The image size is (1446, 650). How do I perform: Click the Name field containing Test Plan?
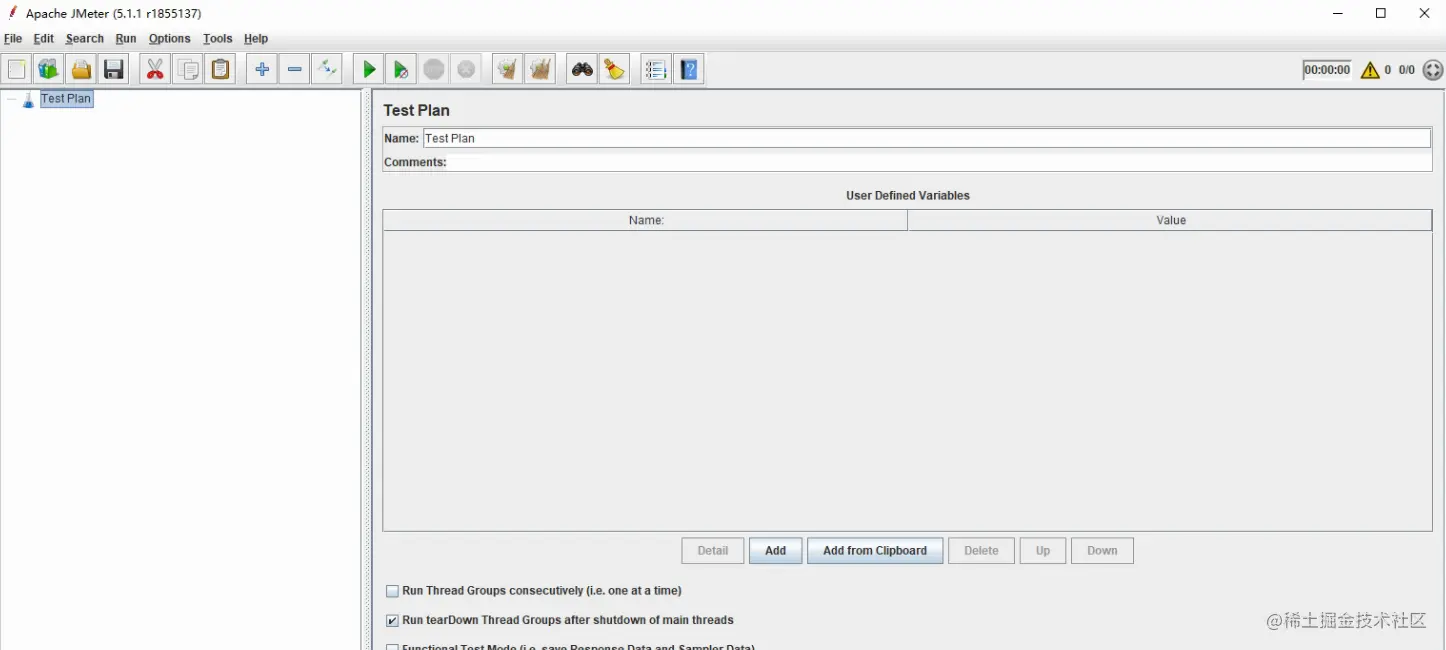click(926, 138)
